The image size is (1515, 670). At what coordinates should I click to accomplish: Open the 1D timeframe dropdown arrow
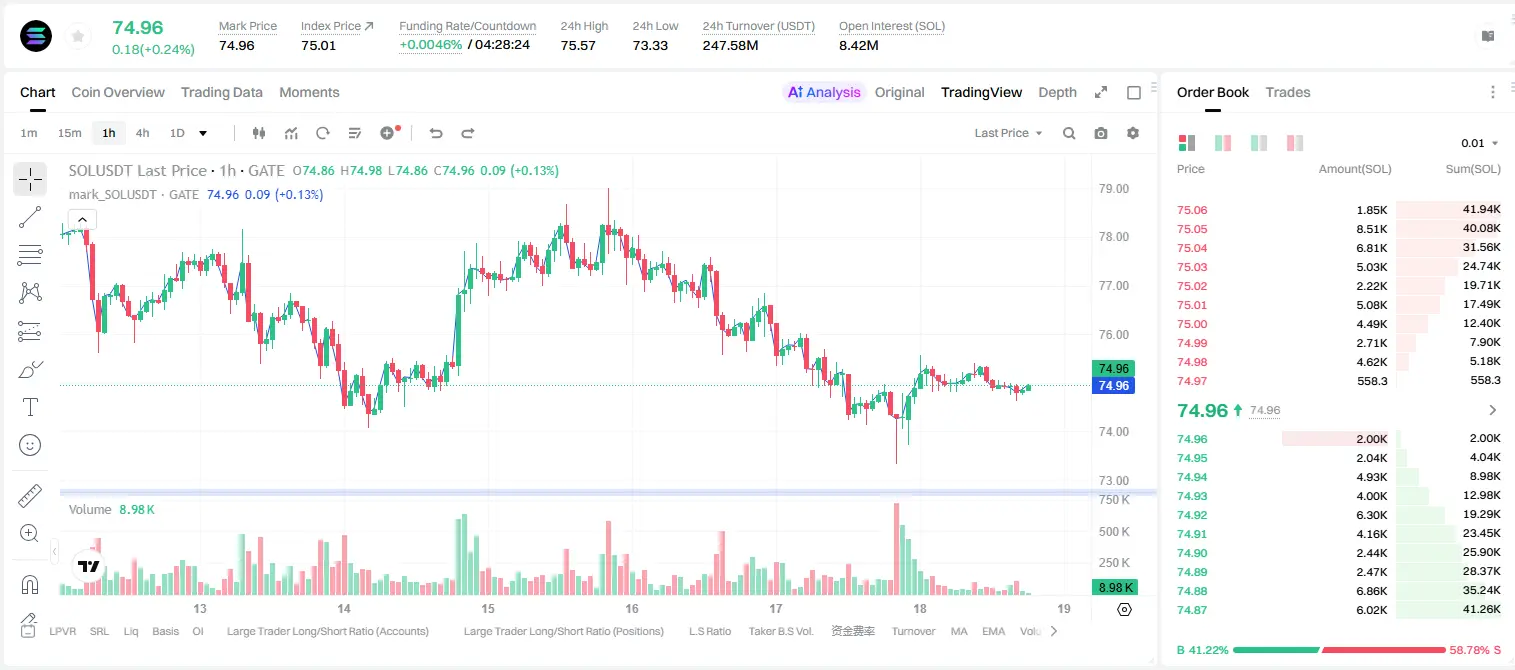203,133
